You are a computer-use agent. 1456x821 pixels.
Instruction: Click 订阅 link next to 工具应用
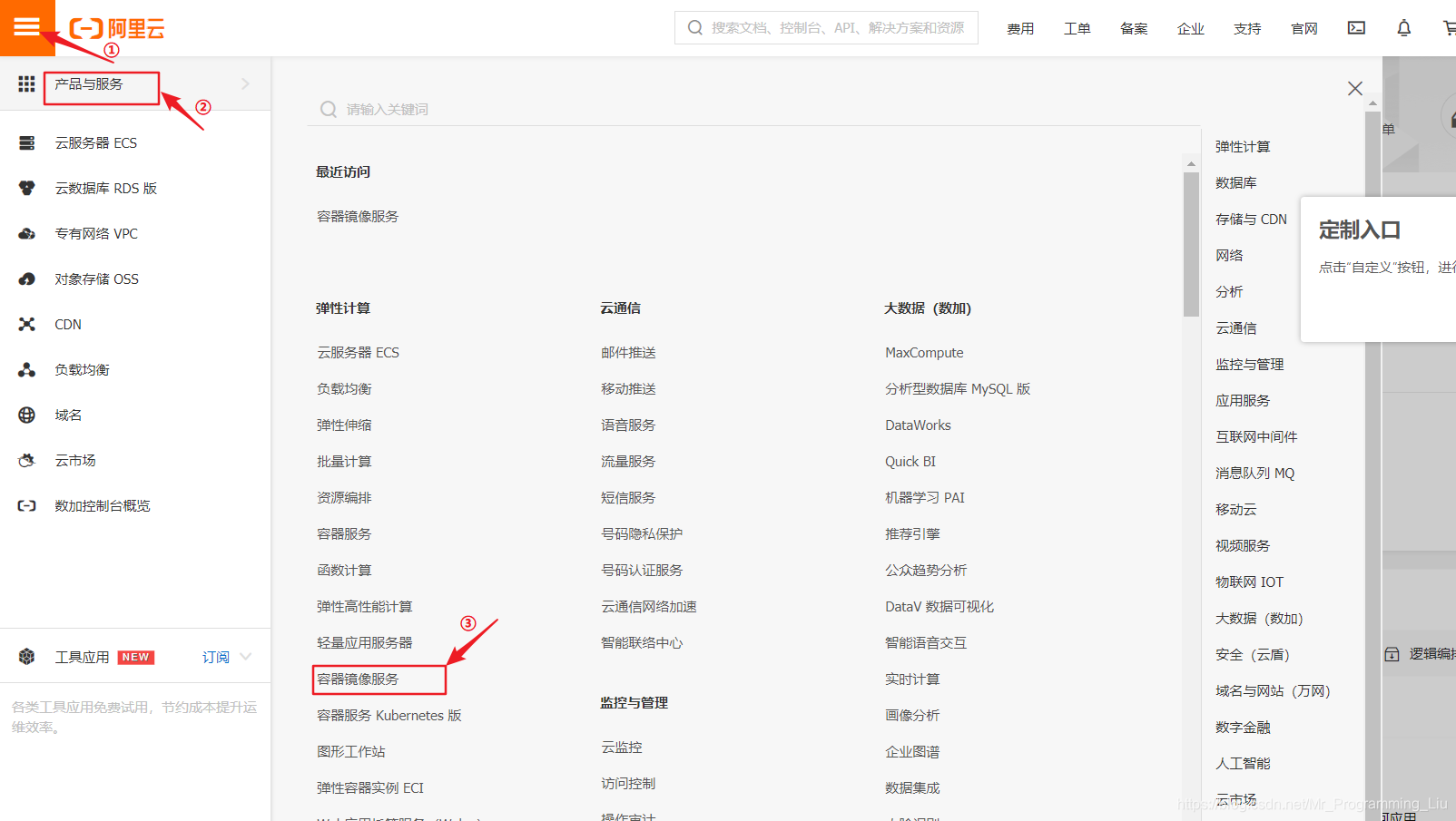(x=216, y=657)
